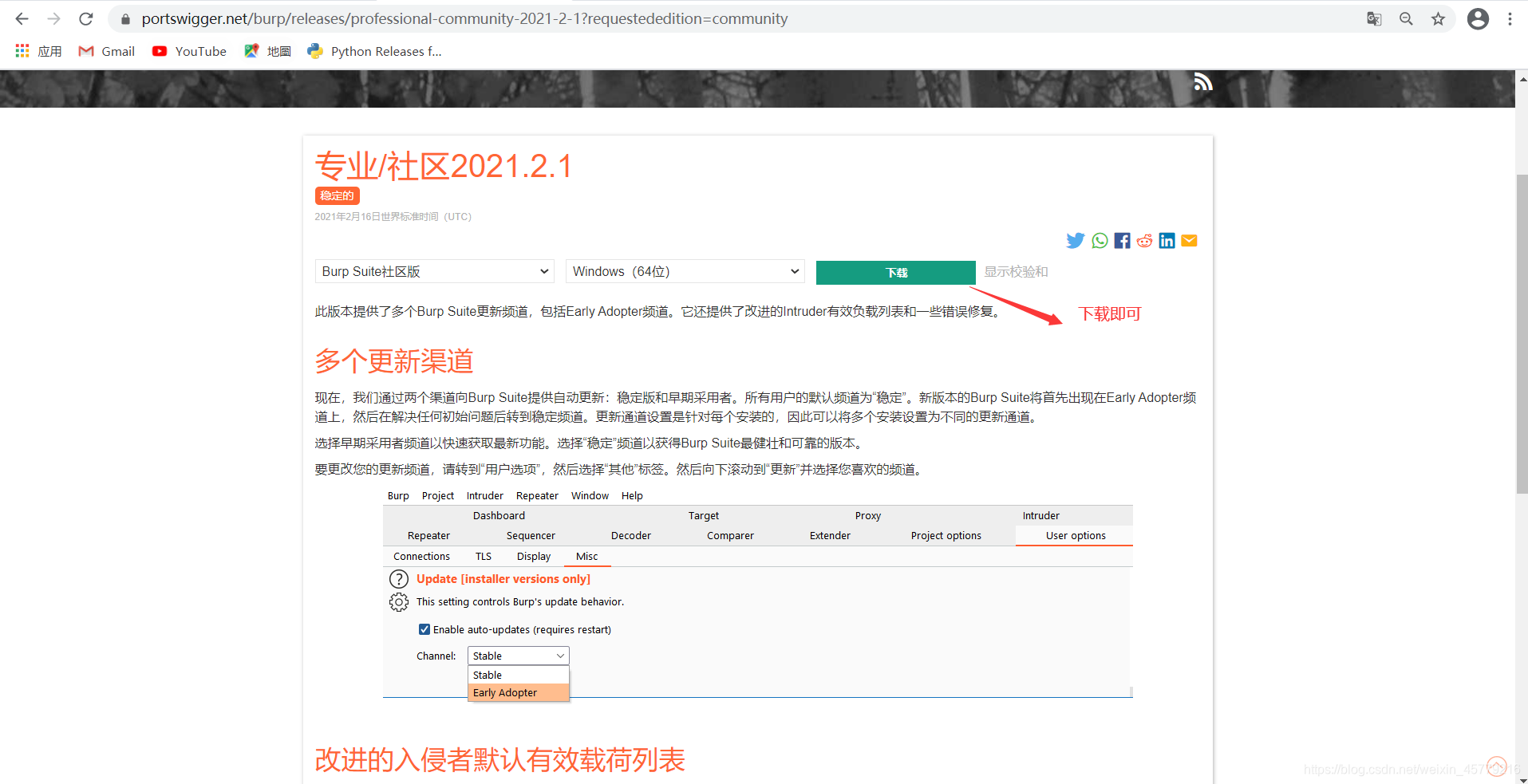The image size is (1528, 784).
Task: Open the Chrome profile avatar
Action: 1478,19
